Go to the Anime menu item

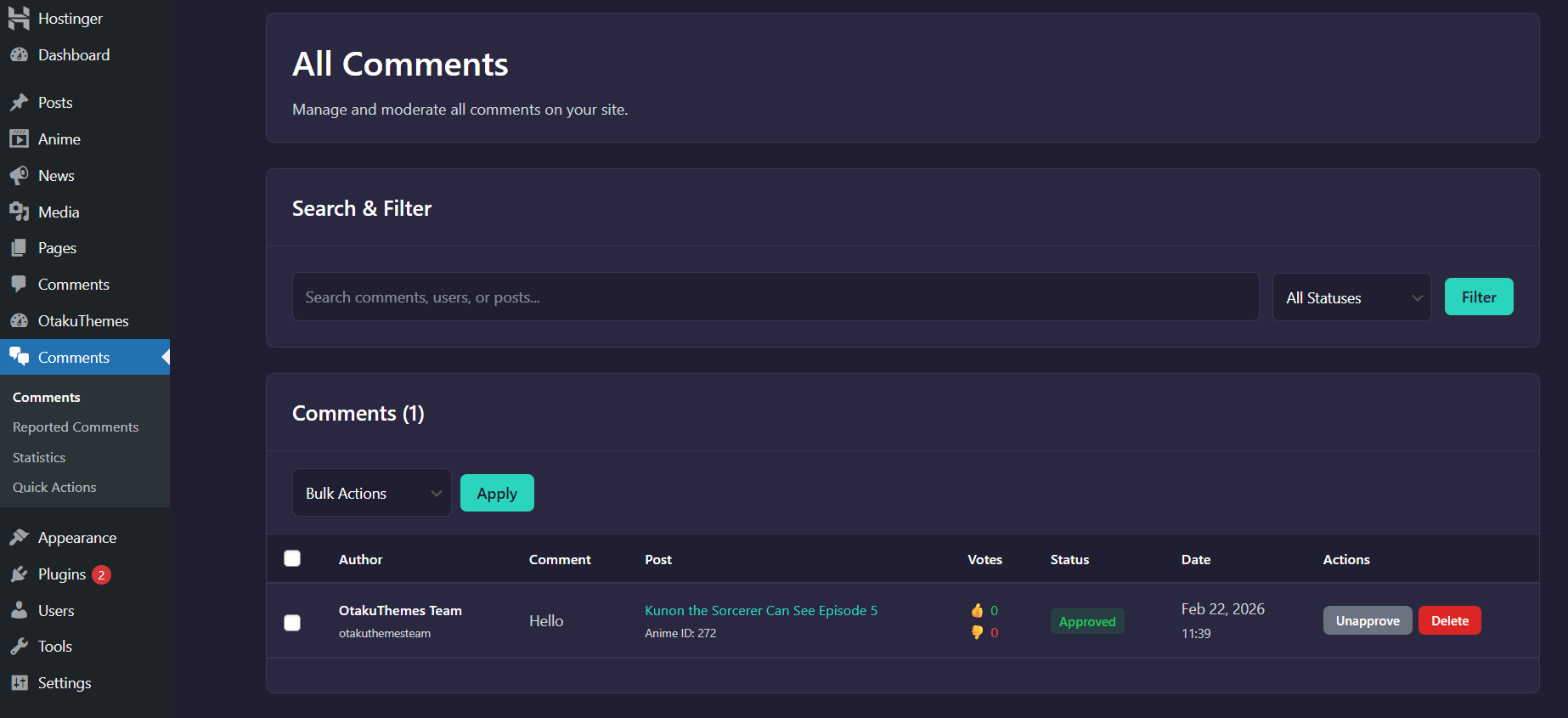[59, 139]
